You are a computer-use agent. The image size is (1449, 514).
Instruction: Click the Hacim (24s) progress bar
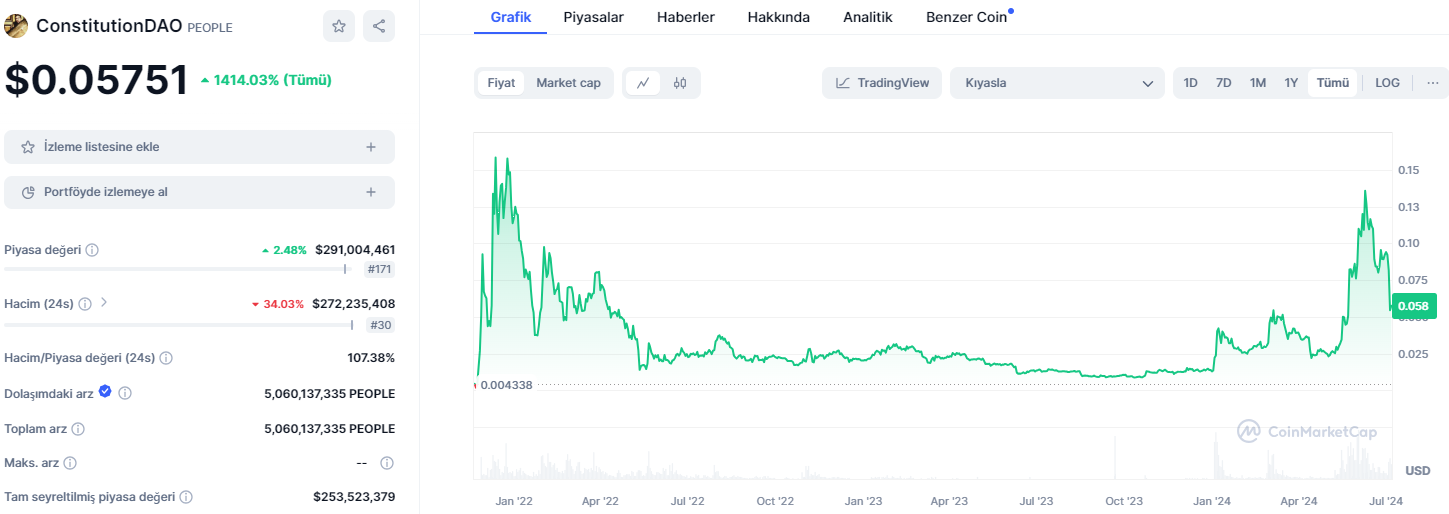pyautogui.click(x=179, y=324)
